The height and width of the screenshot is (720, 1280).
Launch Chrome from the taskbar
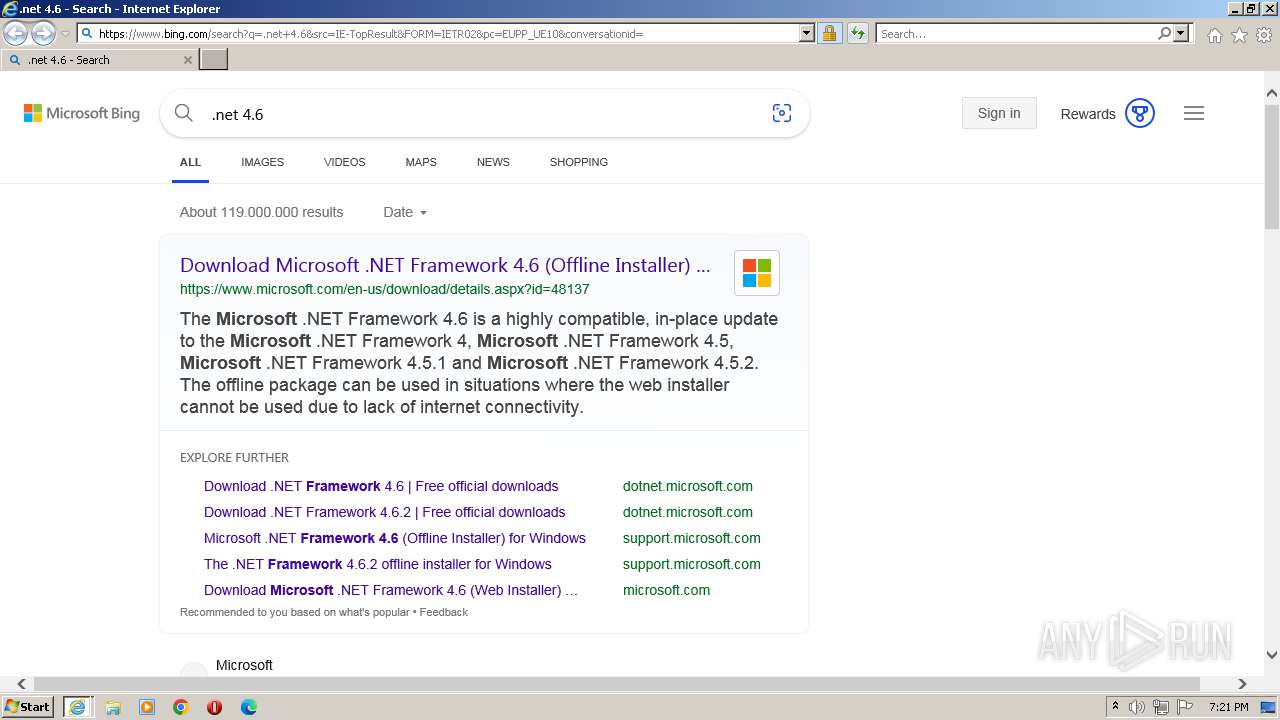pyautogui.click(x=181, y=707)
